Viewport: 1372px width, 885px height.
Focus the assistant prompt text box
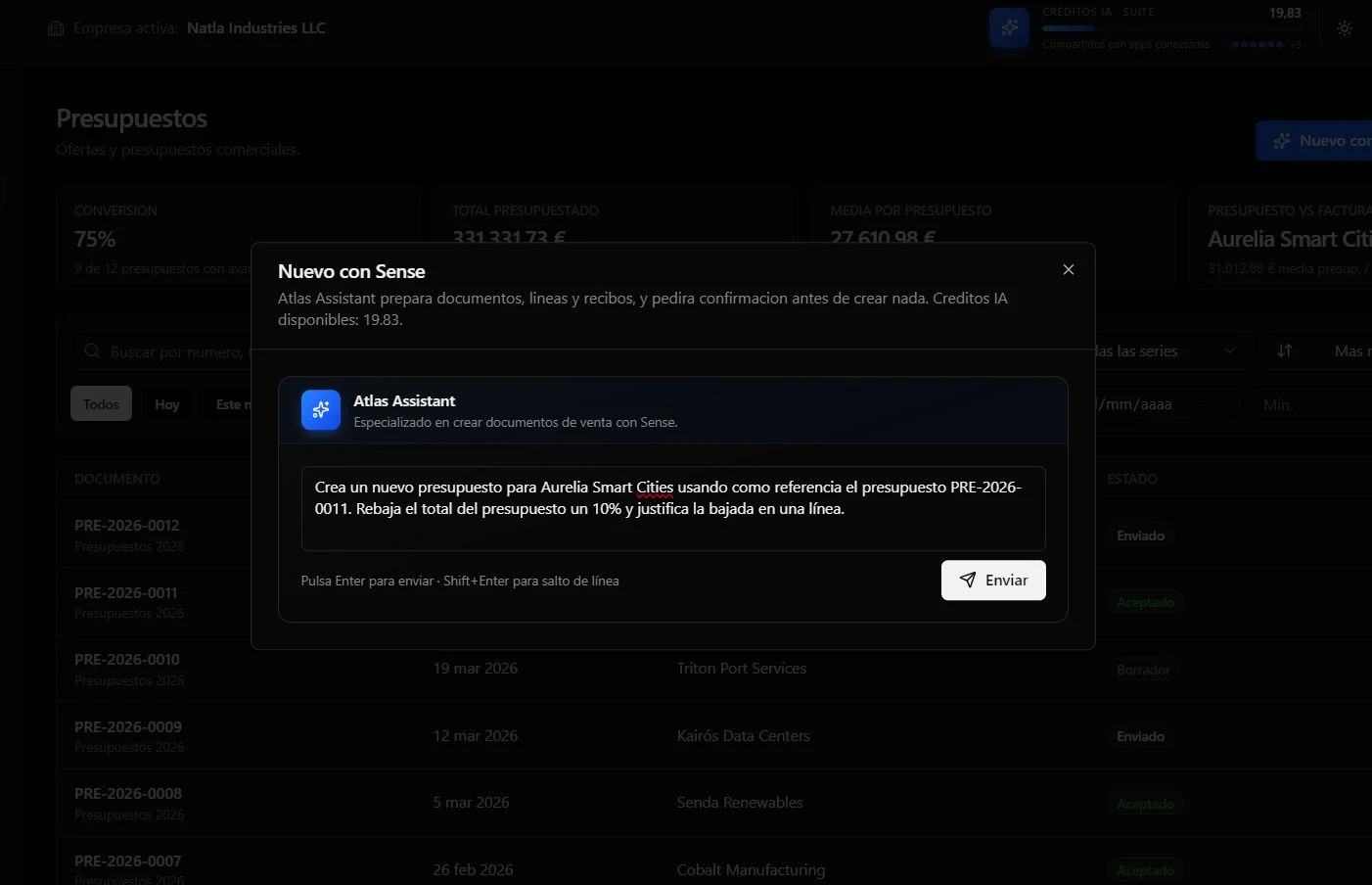(x=673, y=508)
